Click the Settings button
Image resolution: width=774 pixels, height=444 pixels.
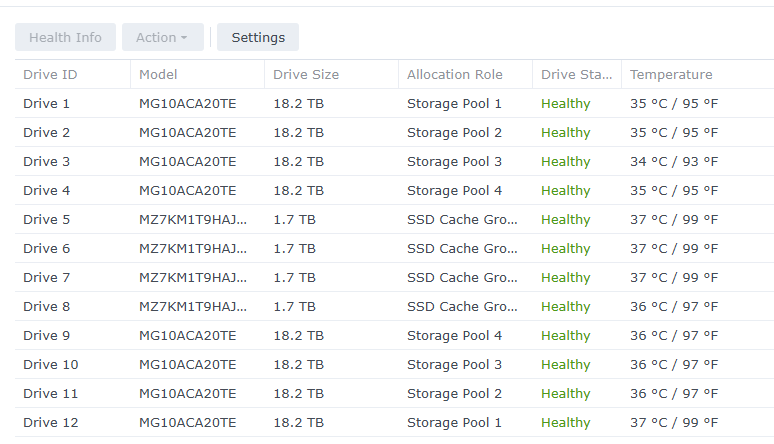pos(258,37)
